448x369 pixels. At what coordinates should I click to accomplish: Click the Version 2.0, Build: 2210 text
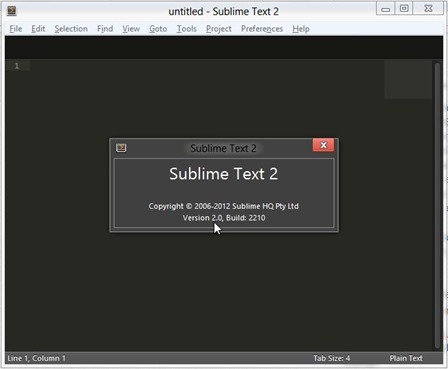click(224, 218)
